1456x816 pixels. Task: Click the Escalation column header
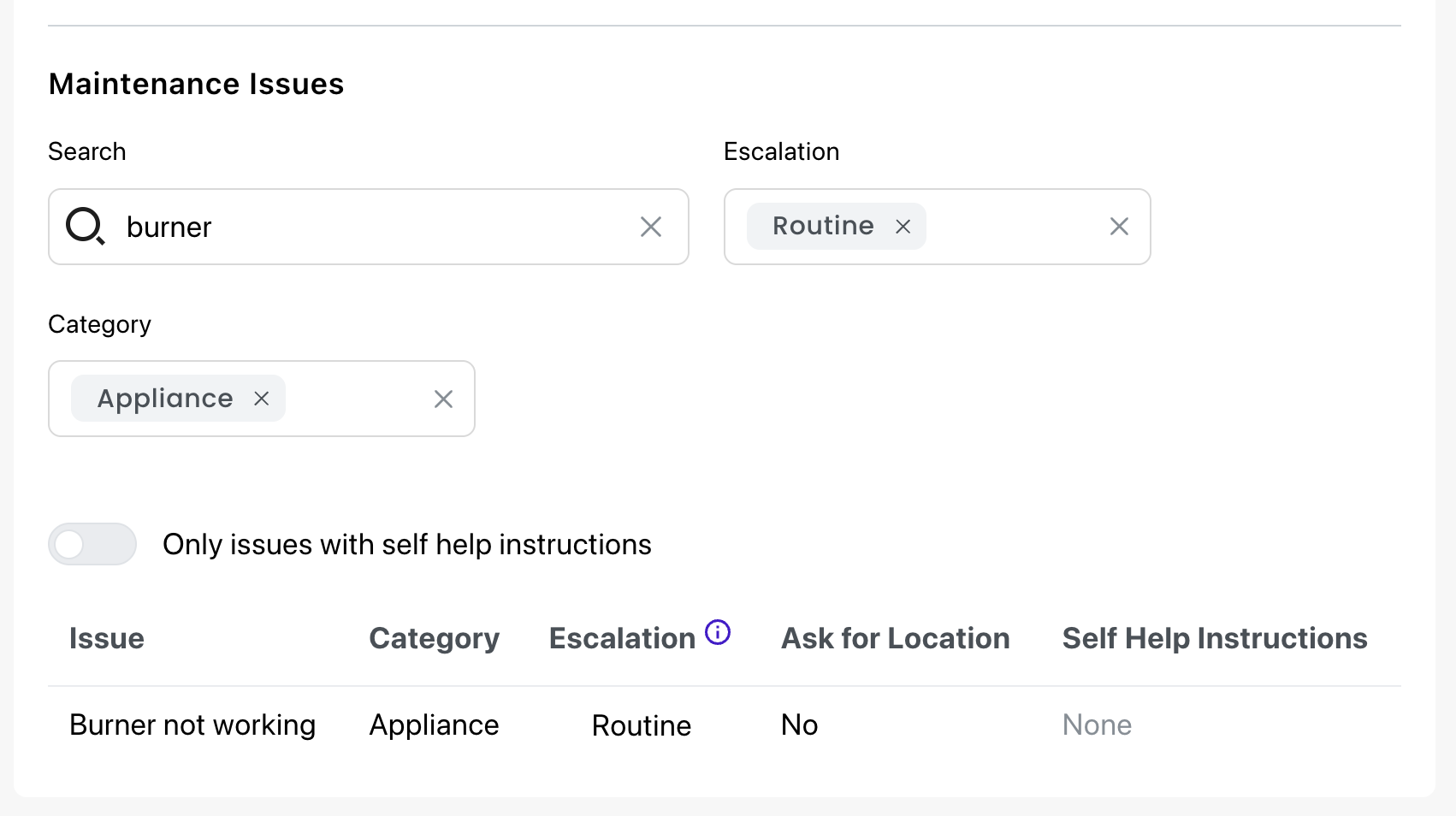click(x=623, y=639)
